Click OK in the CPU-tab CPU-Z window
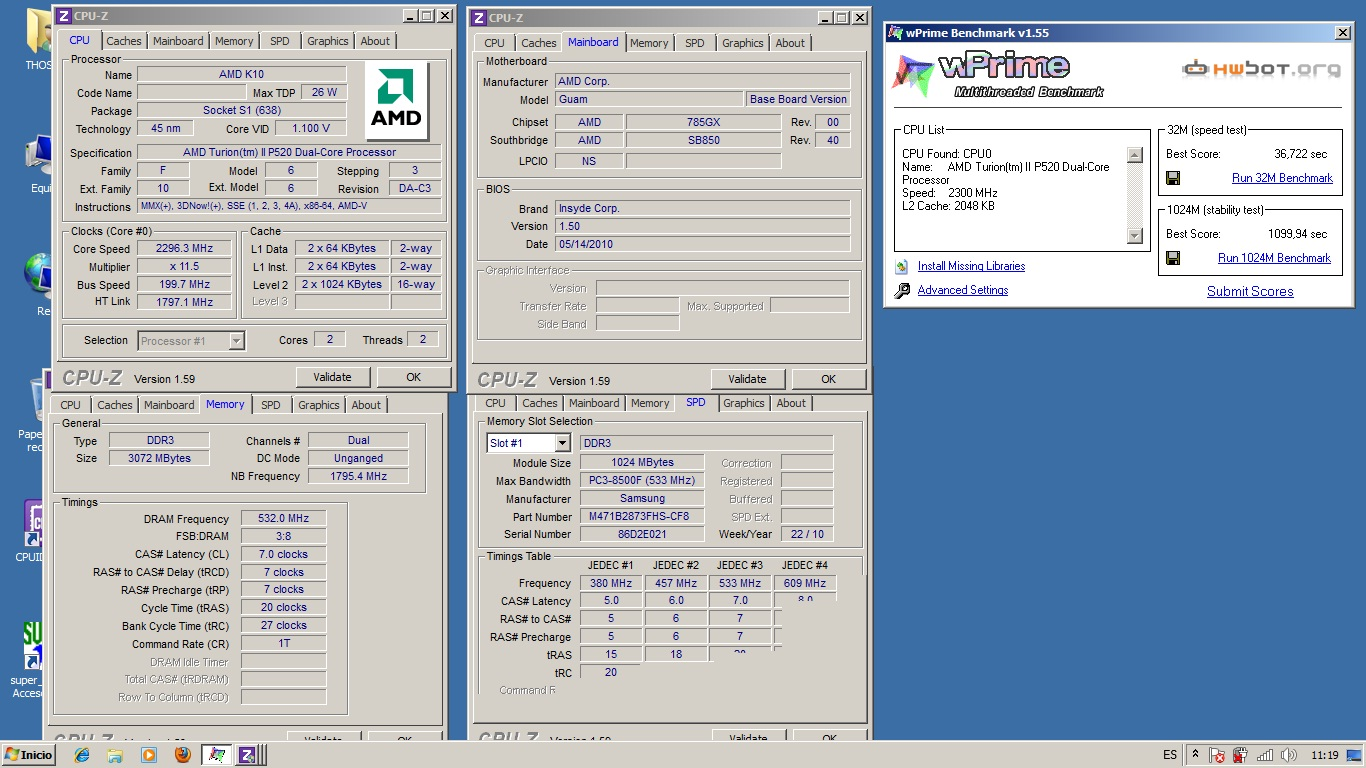Image resolution: width=1366 pixels, height=768 pixels. [413, 377]
